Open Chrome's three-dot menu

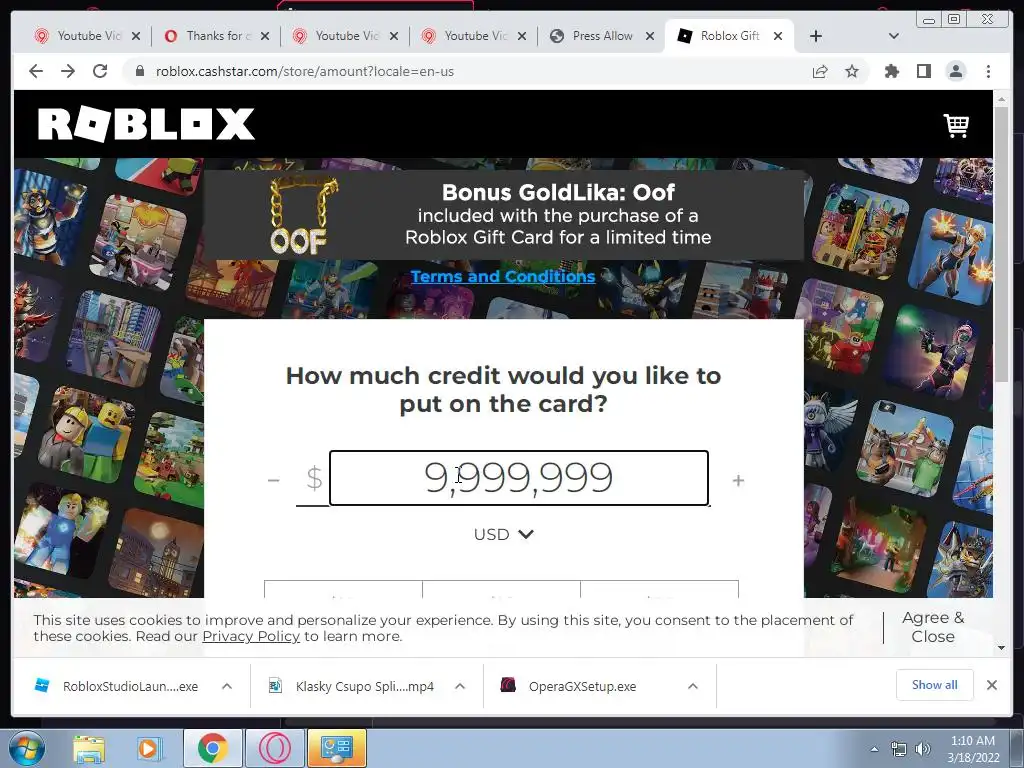988,71
